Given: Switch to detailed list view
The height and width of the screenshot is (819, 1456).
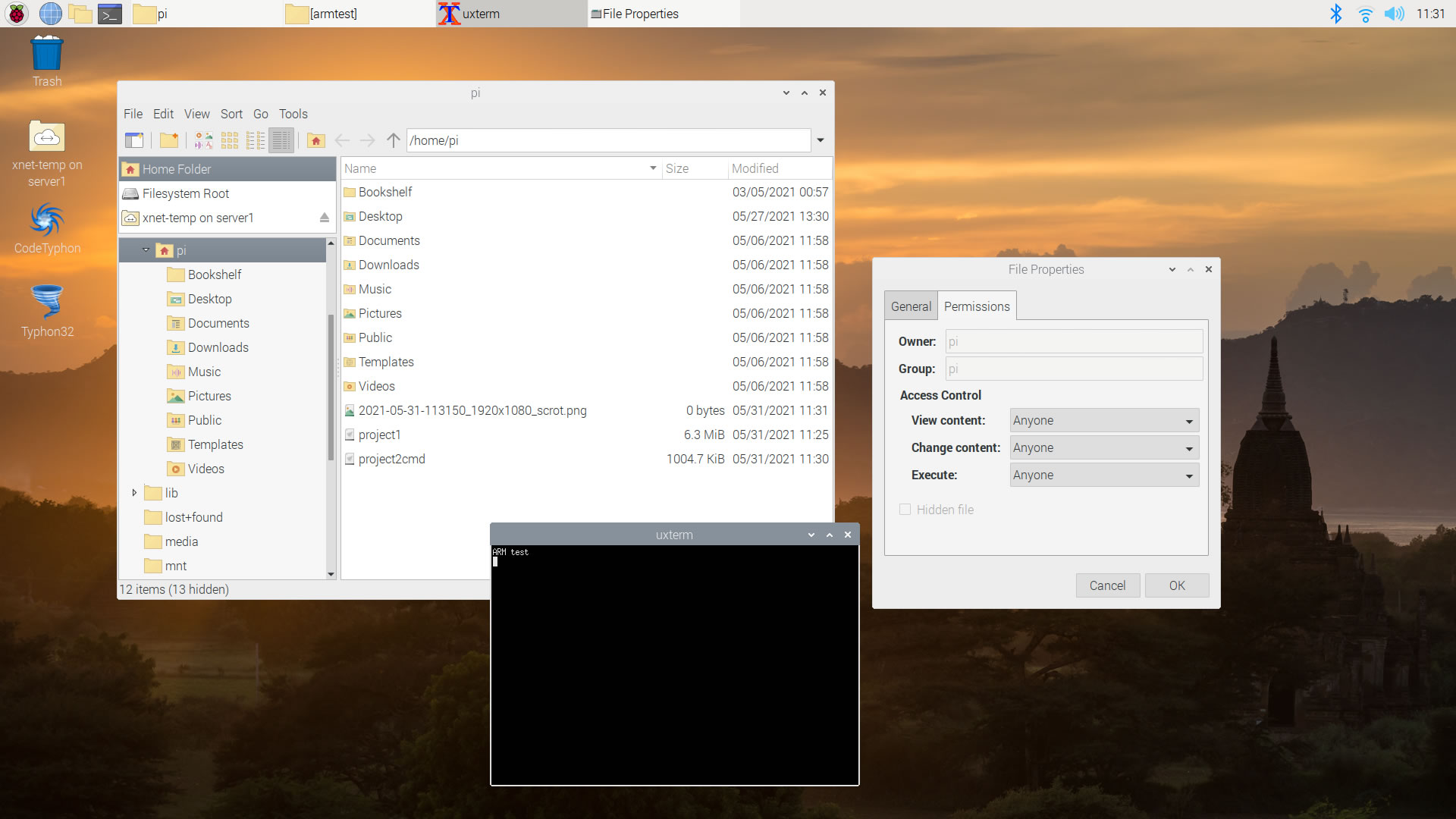Looking at the screenshot, I should pos(281,140).
